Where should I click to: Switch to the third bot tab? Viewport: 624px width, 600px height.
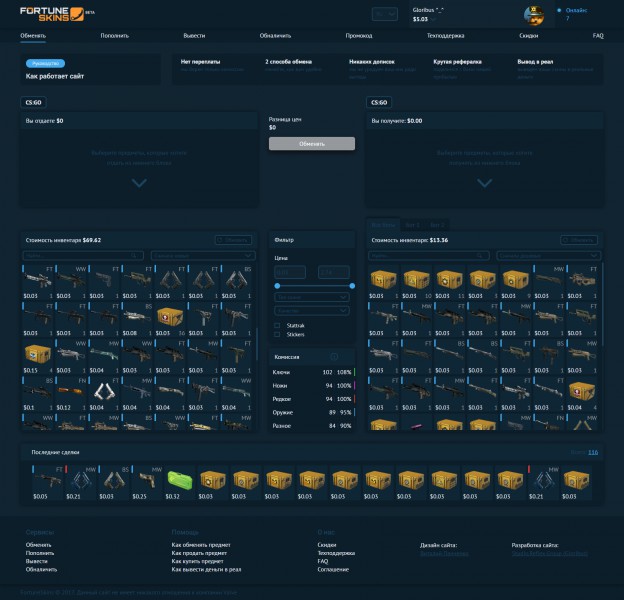coord(437,225)
